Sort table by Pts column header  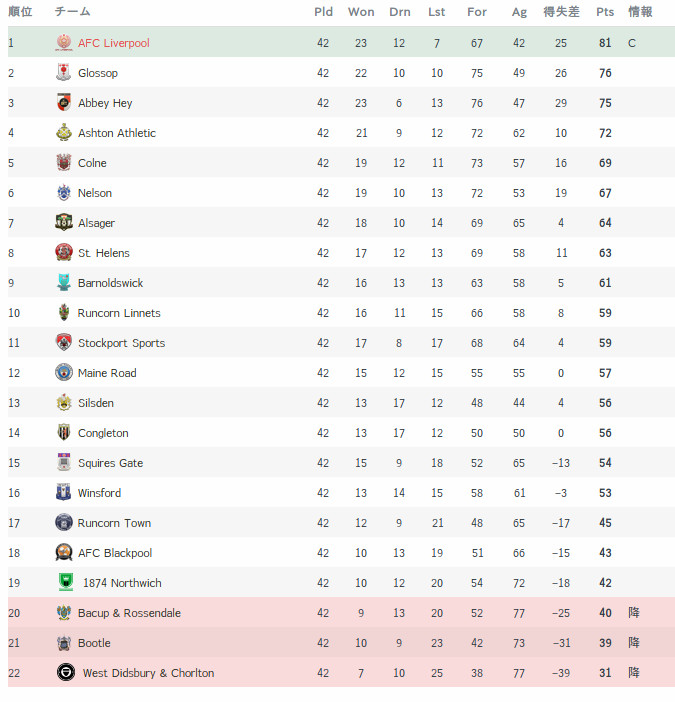click(x=605, y=12)
